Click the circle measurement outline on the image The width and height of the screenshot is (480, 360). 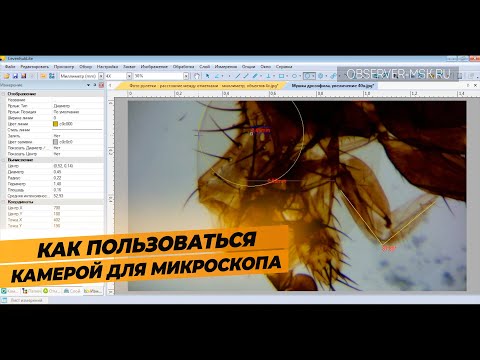(x=303, y=135)
